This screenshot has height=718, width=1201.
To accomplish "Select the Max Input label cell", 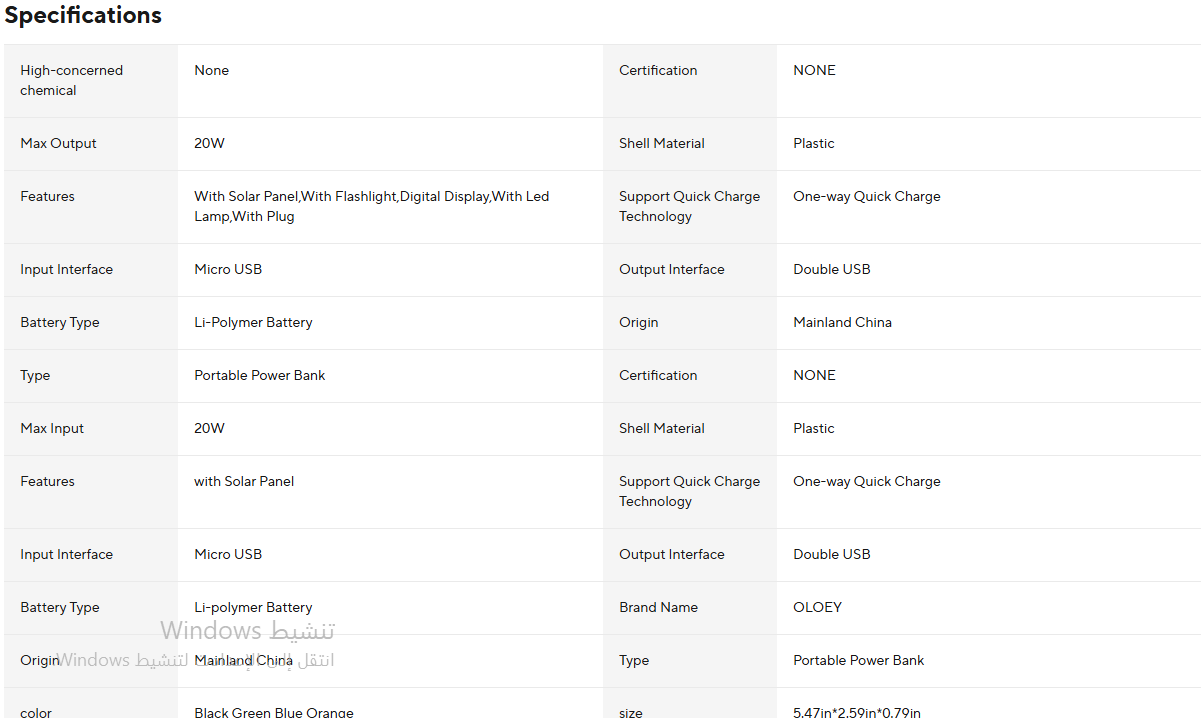I will click(52, 428).
